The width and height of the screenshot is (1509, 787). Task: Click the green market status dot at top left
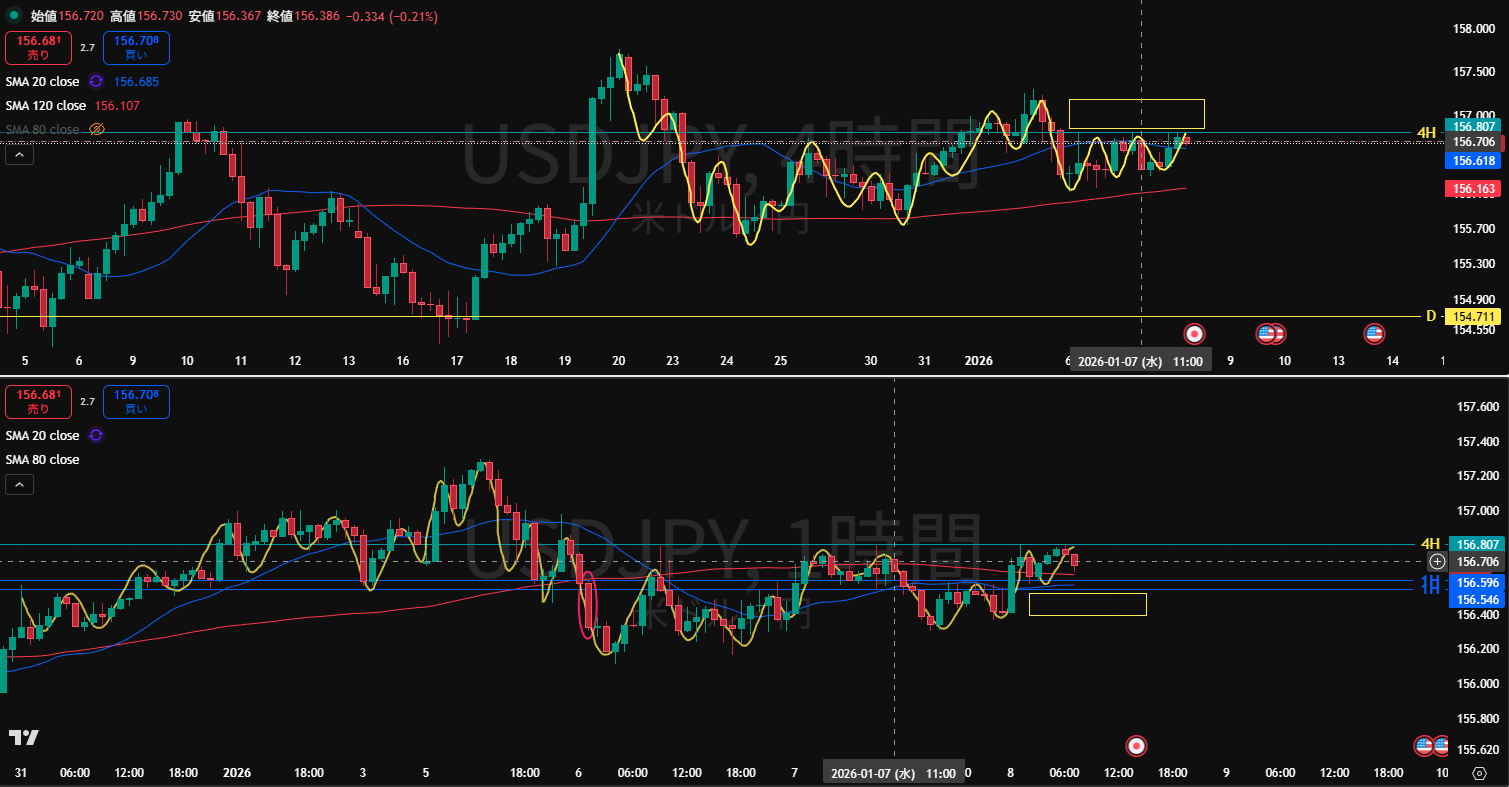(13, 16)
